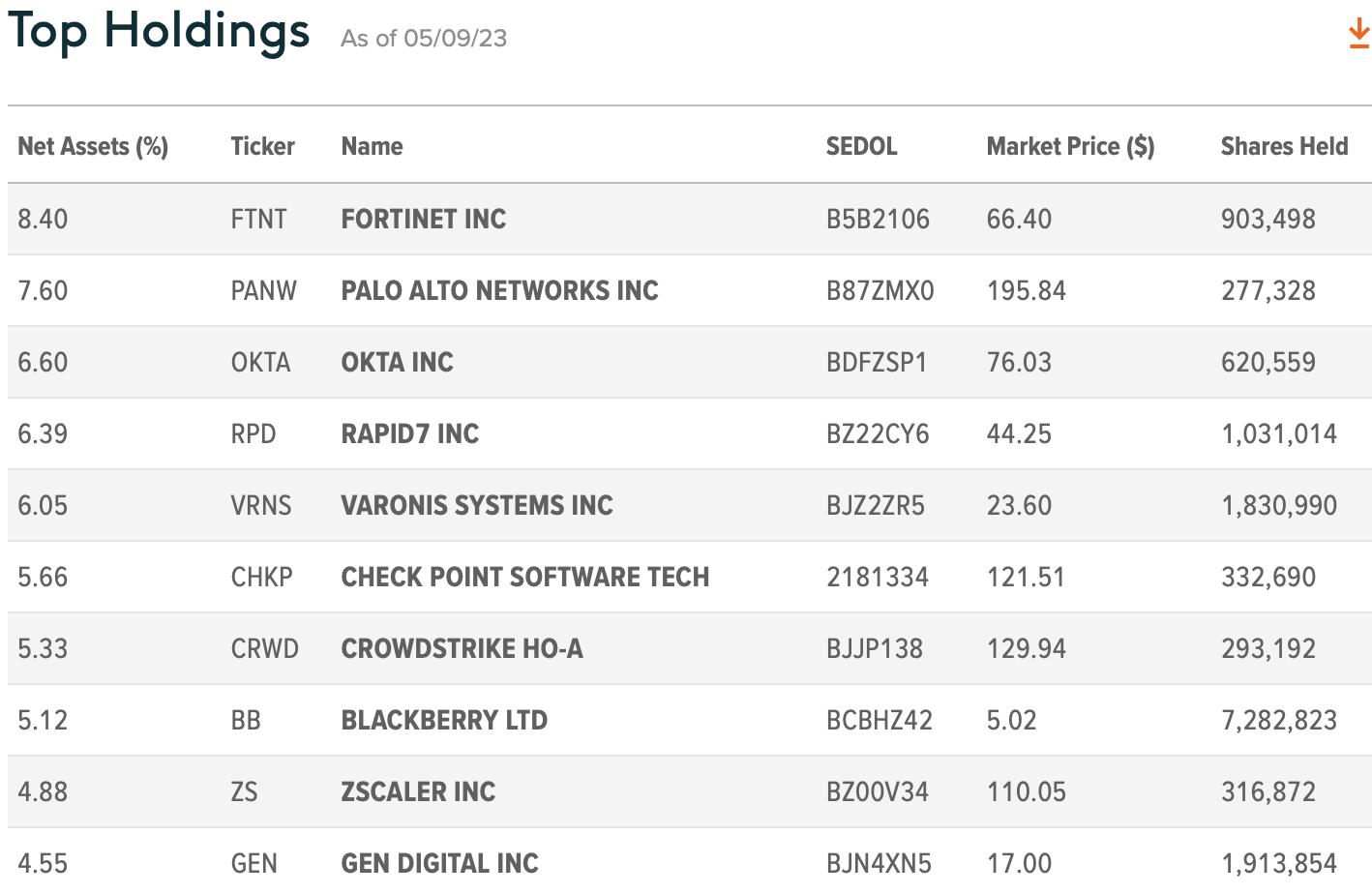Sort by the Market Price ($) header
The width and height of the screenshot is (1372, 894).
click(1070, 146)
